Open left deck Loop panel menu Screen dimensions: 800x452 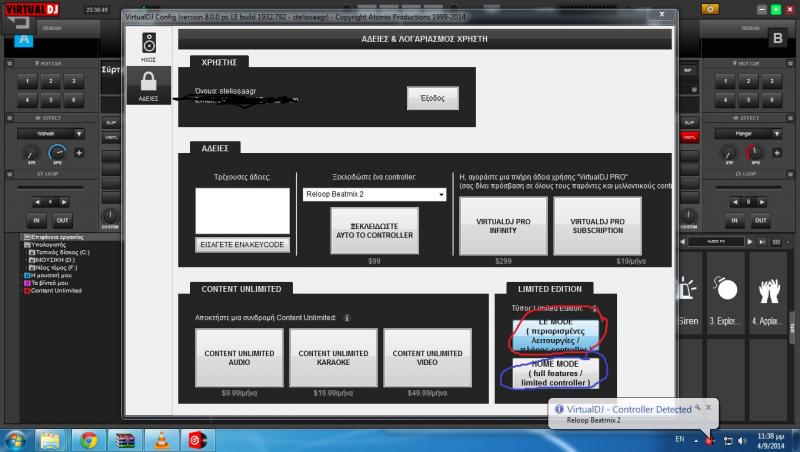(10, 174)
